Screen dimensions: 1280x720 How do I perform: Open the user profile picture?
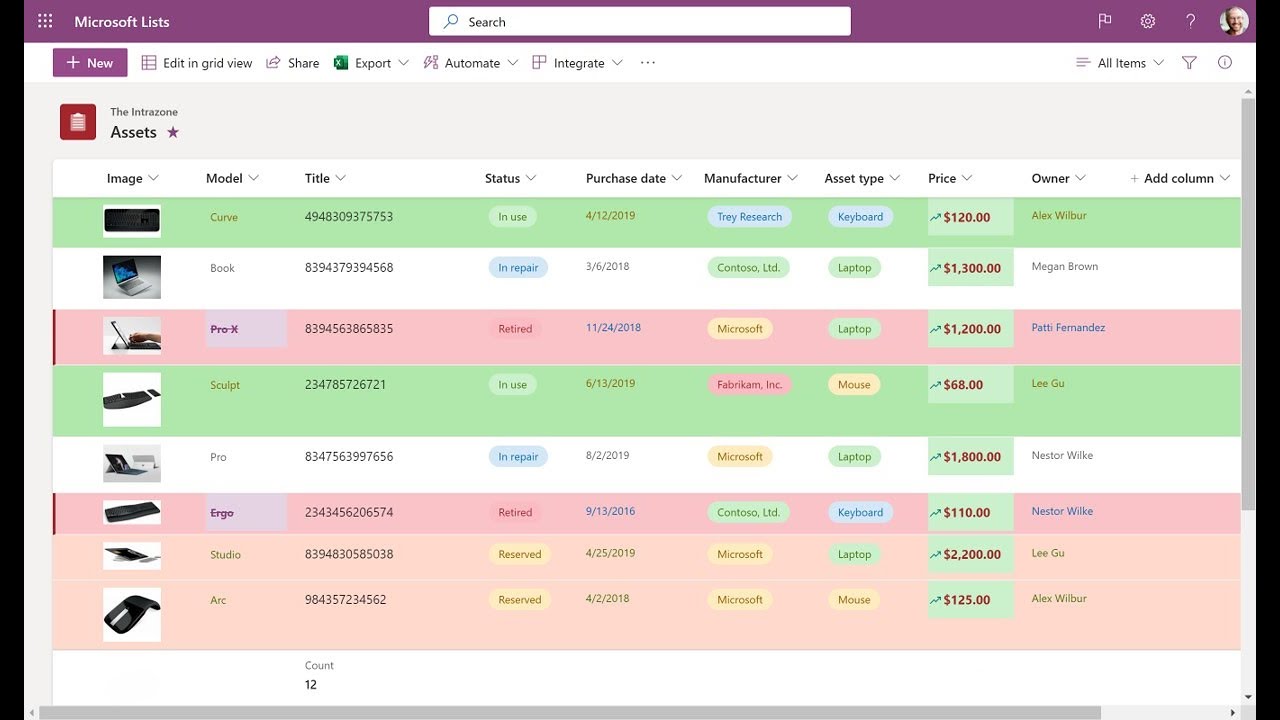point(1234,21)
